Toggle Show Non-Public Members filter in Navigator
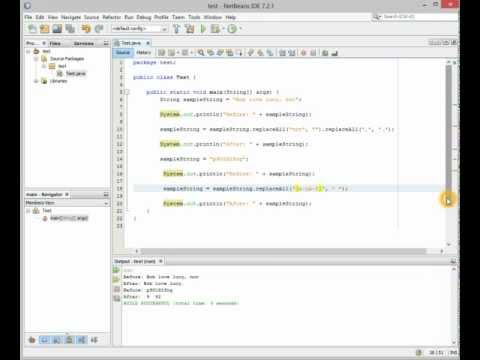This screenshot has height=360, width=480. (69, 340)
